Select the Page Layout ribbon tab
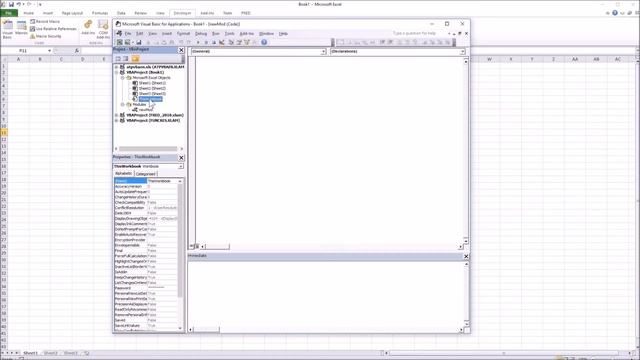Viewport: 640px width, 360px height. click(72, 13)
